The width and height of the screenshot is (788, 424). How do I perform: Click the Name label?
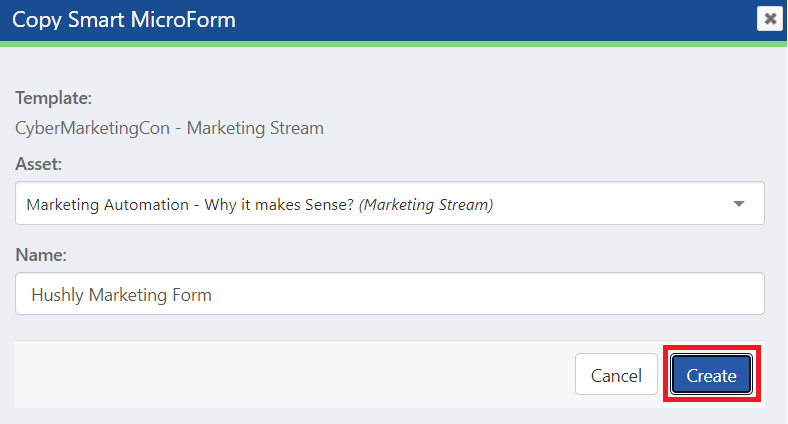pos(41,255)
